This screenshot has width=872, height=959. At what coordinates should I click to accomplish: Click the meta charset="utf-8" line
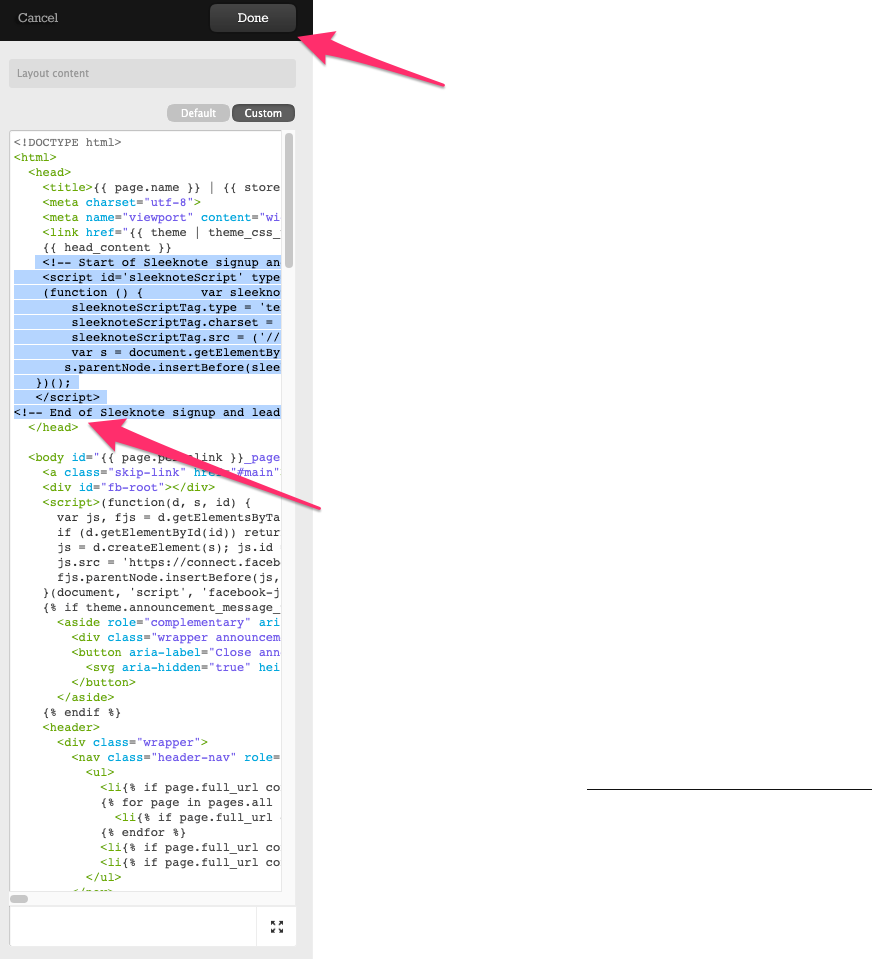[121, 202]
